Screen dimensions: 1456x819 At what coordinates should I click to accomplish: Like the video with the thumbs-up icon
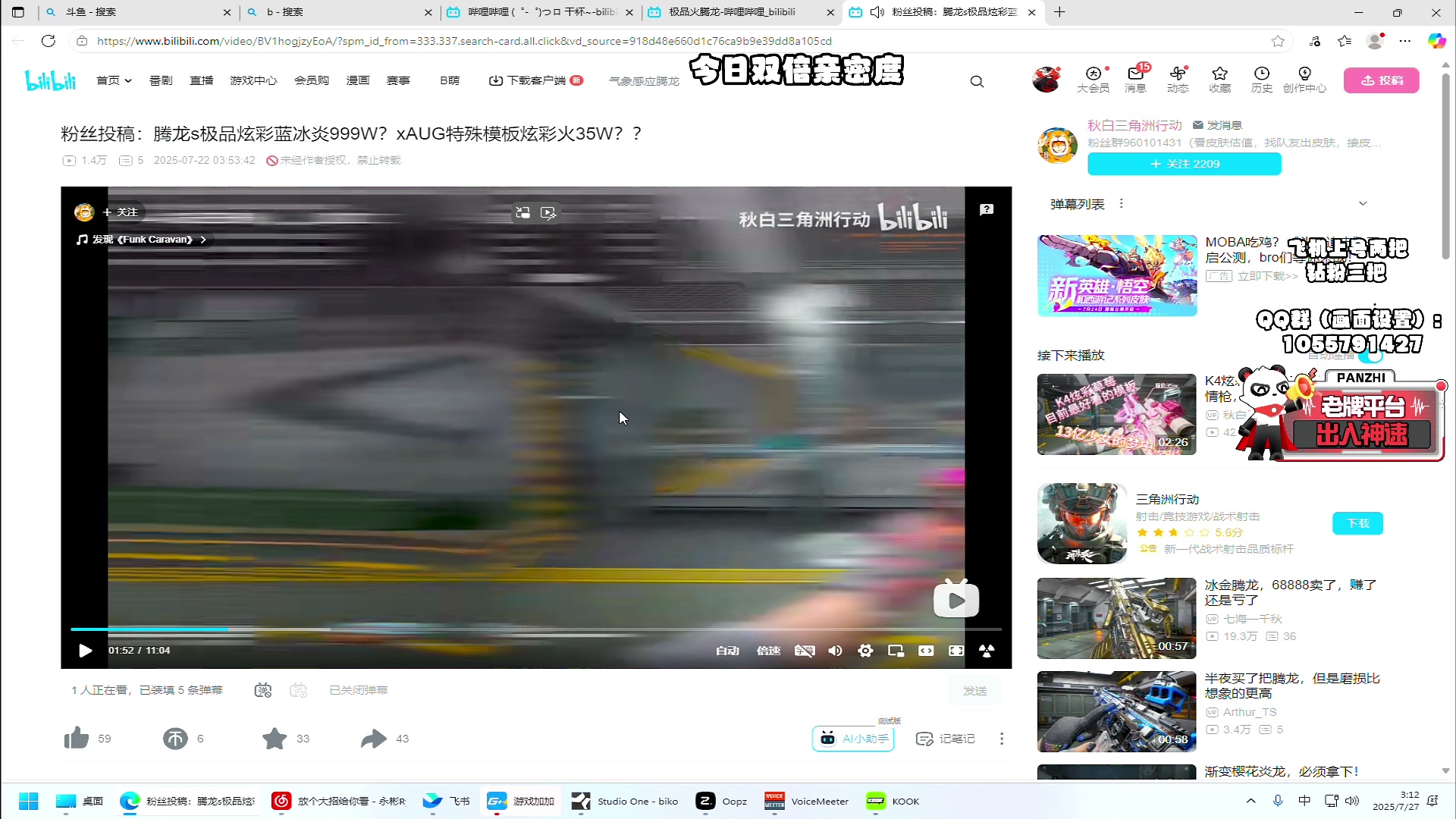pos(77,738)
